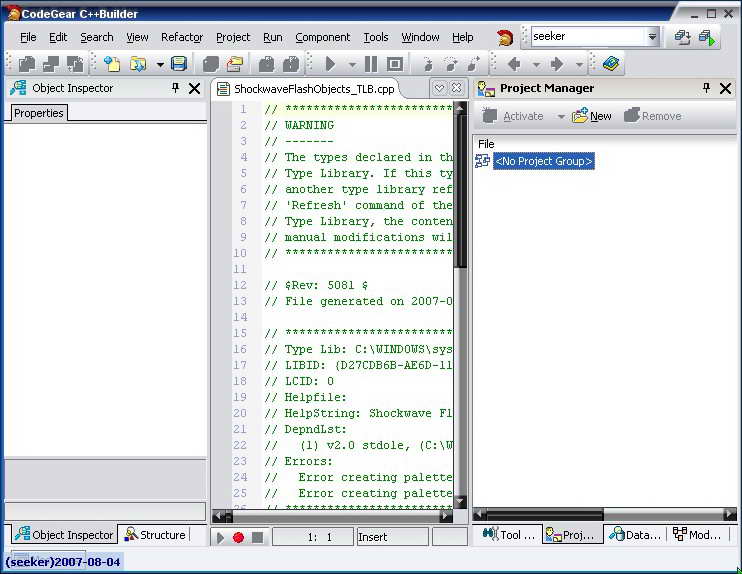Switch to the Data Explorer tab
This screenshot has width=742, height=574.
coord(635,535)
